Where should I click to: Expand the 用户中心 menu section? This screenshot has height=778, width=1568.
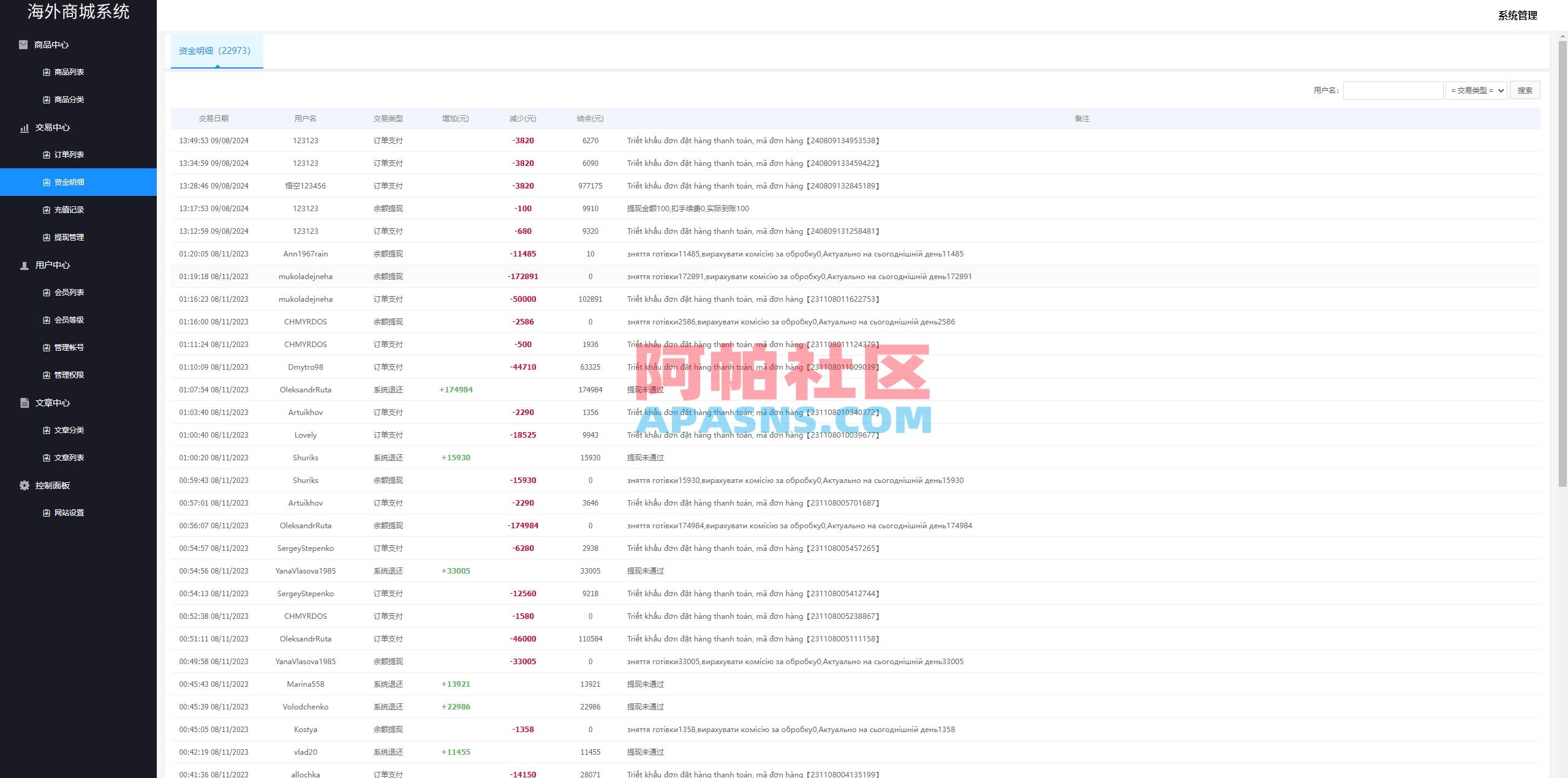[52, 265]
